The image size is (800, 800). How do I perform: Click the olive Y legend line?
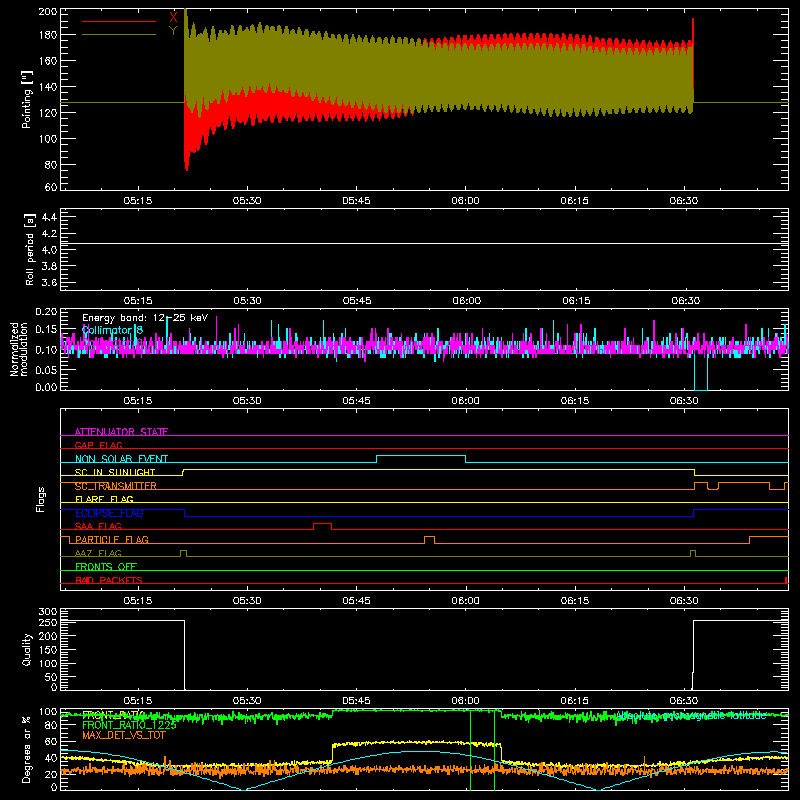click(x=119, y=35)
